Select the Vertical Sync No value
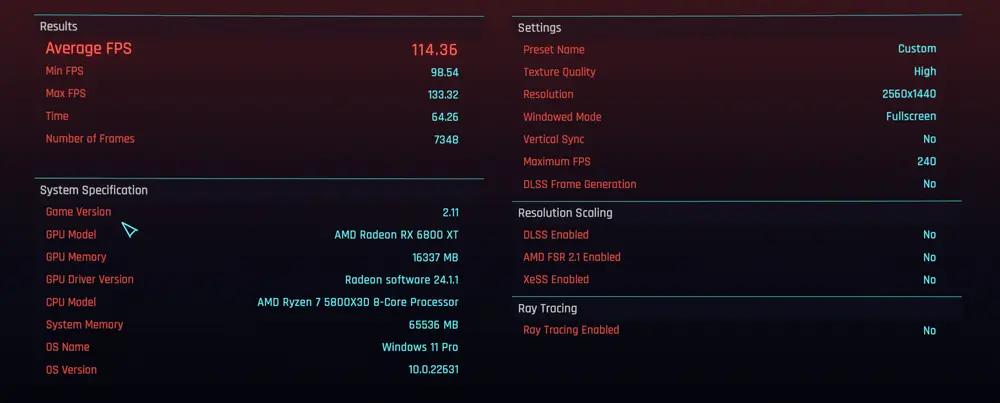This screenshot has height=403, width=1000. point(930,139)
